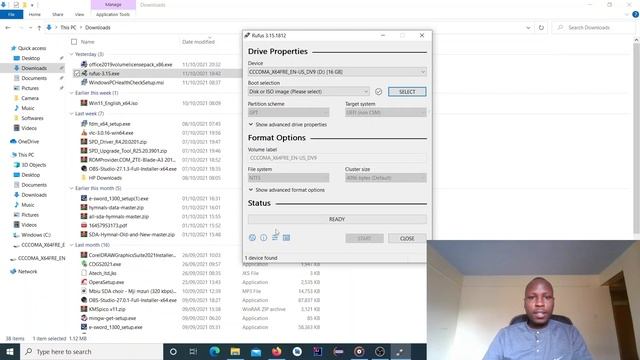Click the Rufus USB taskbar icon
The width and height of the screenshot is (640, 360).
(x=400, y=351)
